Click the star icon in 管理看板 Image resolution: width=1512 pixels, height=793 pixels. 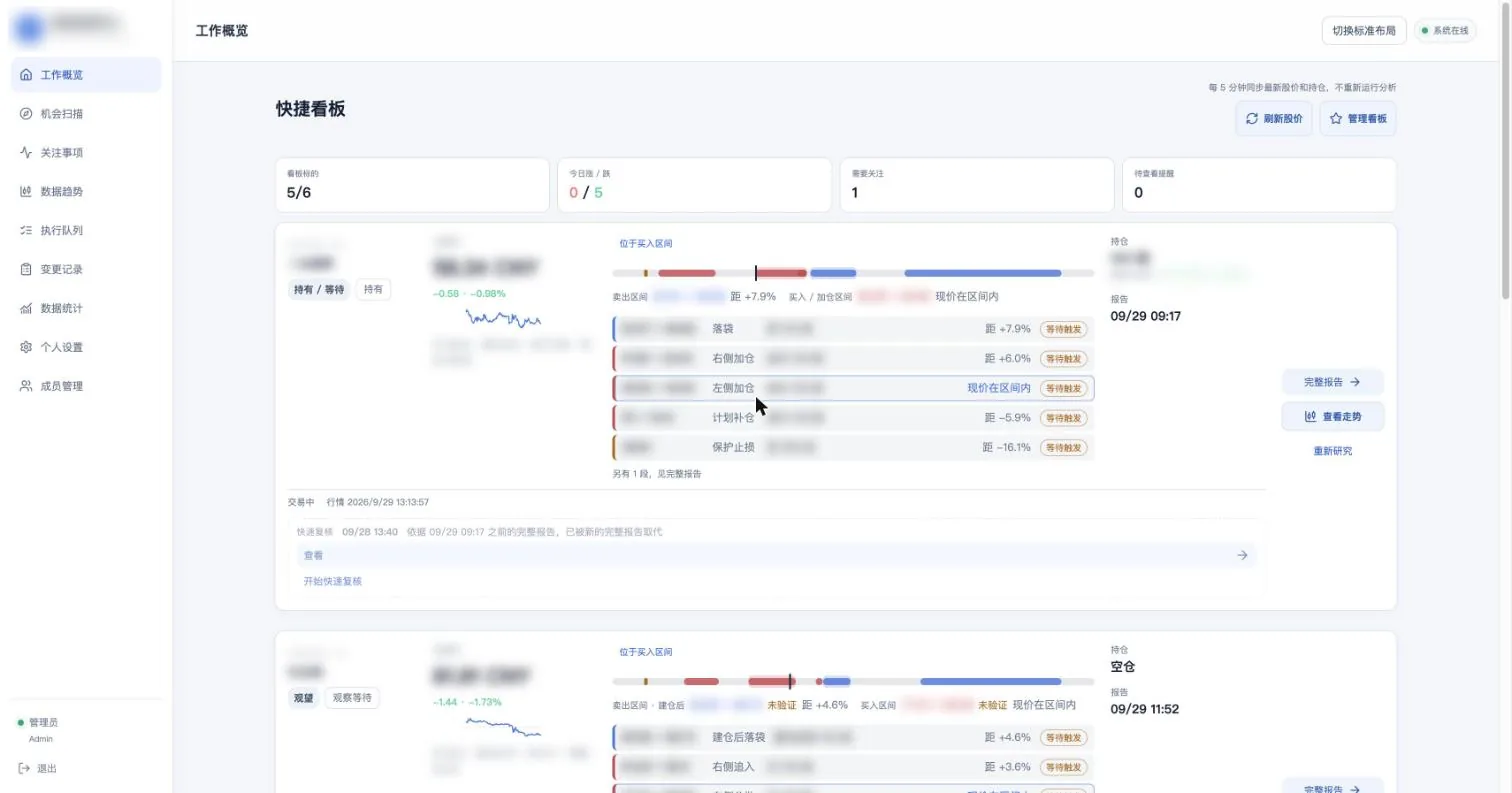click(x=1335, y=119)
